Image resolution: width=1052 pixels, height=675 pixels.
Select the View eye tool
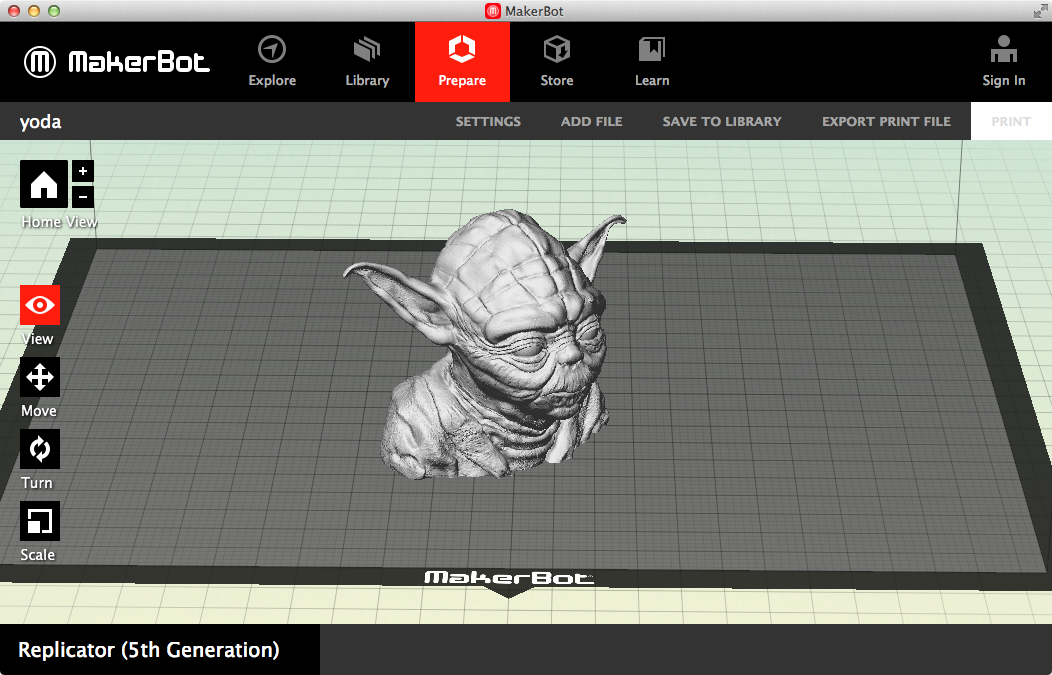tap(40, 305)
